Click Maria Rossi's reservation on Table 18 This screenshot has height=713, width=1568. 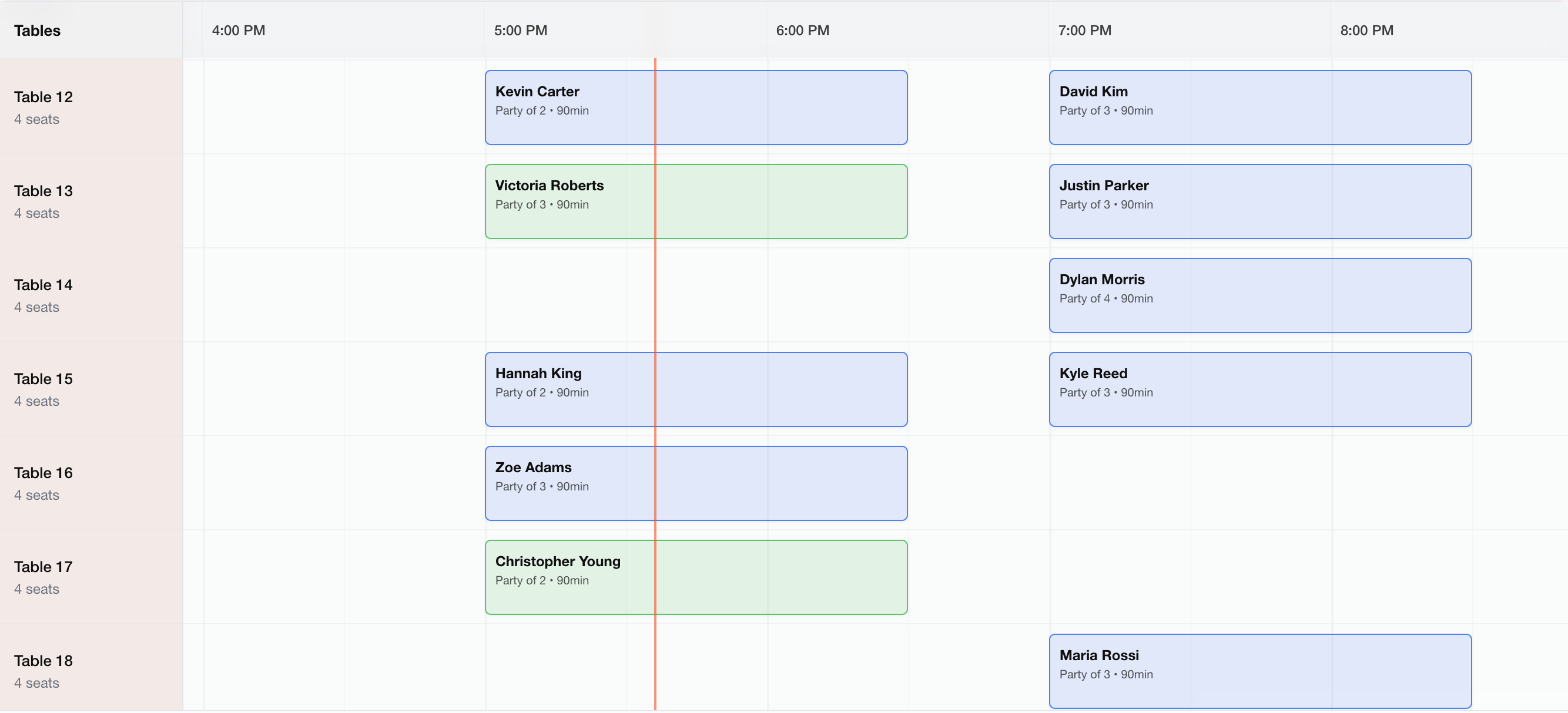[1259, 671]
